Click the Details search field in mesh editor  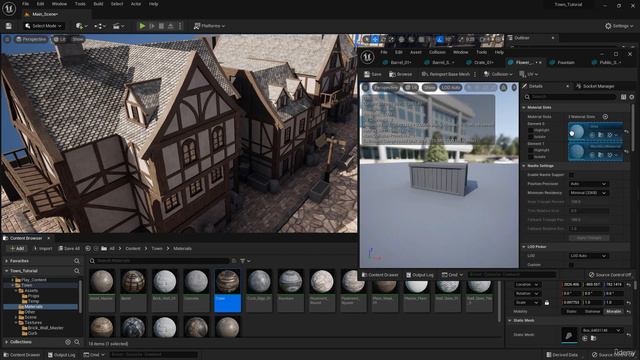tap(570, 97)
